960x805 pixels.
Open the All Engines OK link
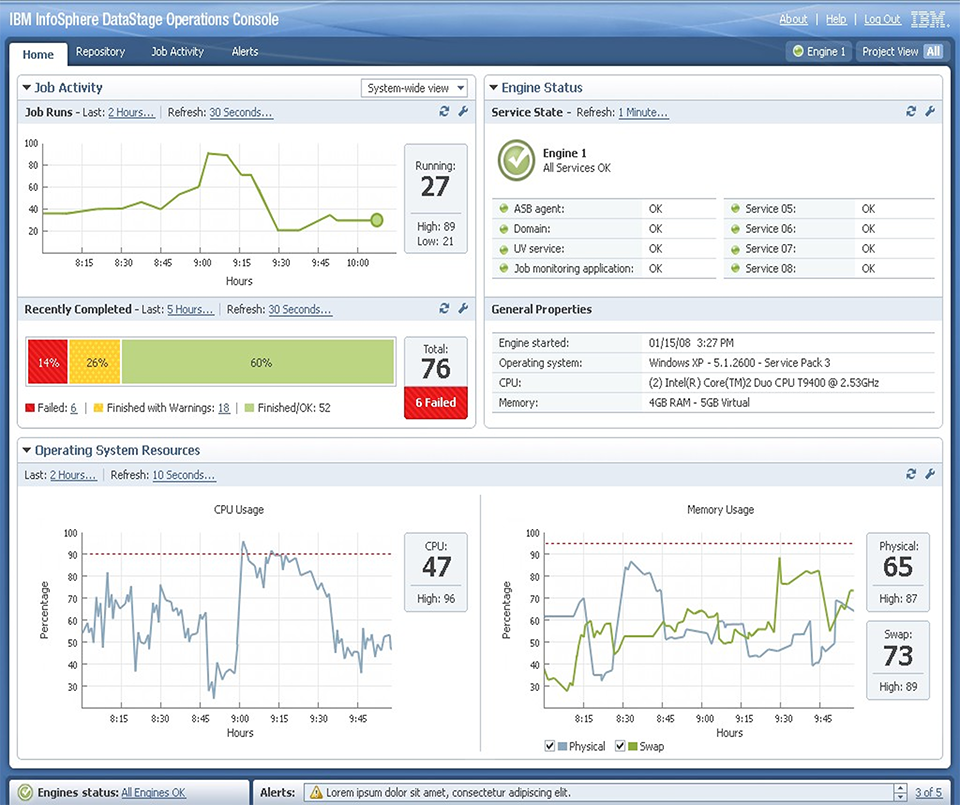(153, 793)
